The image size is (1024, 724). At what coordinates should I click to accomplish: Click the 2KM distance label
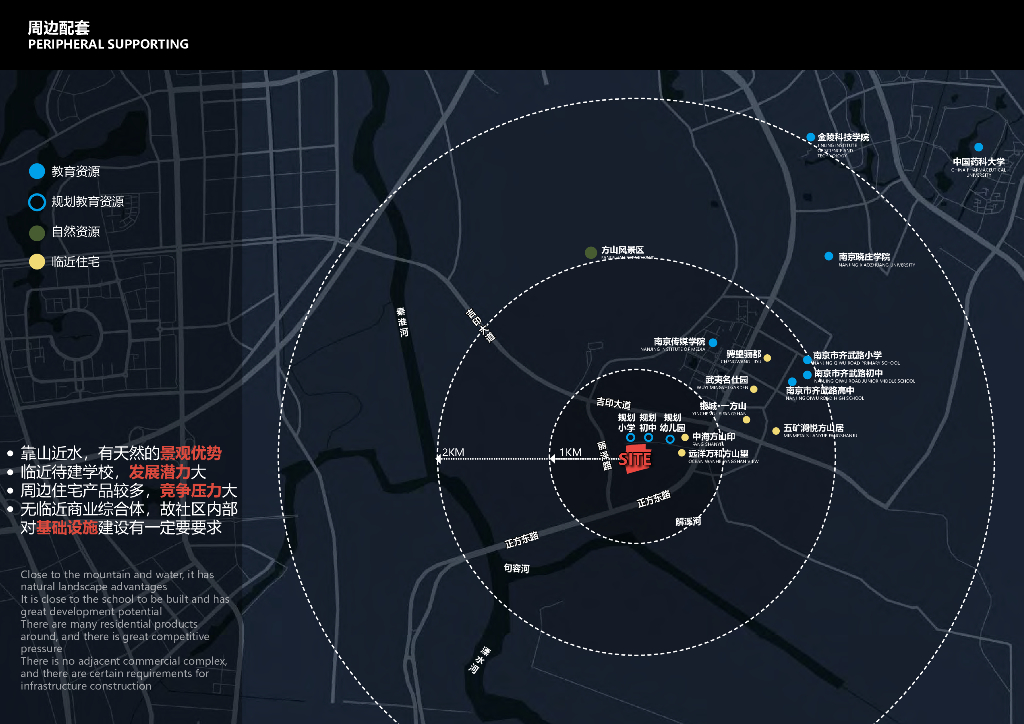(x=453, y=452)
